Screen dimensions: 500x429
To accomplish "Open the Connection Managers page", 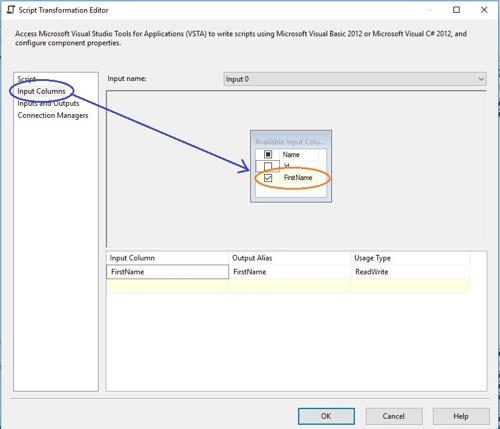I will click(53, 115).
